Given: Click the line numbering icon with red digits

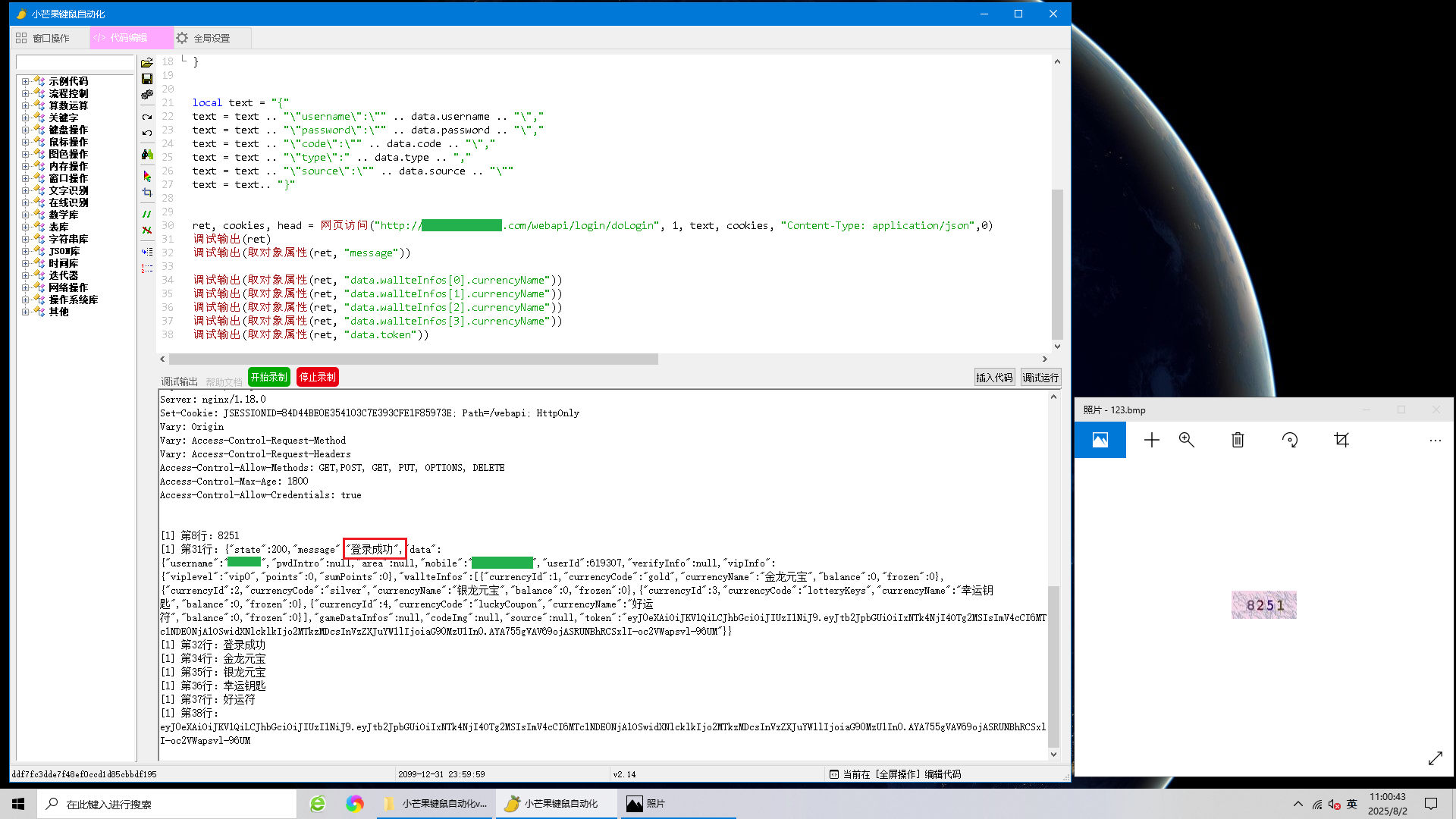Looking at the screenshot, I should coord(147,268).
